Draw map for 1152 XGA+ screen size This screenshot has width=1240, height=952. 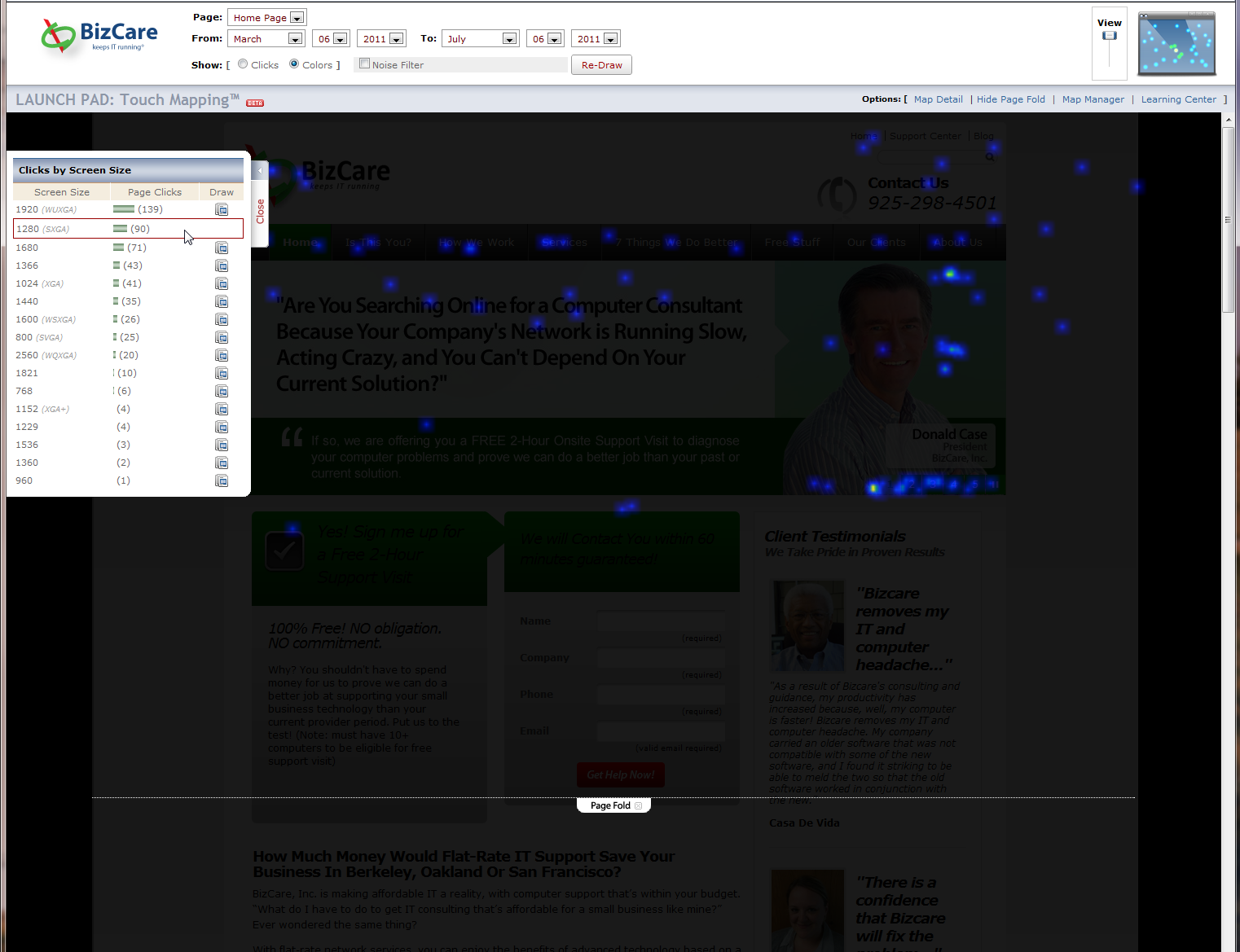[222, 409]
